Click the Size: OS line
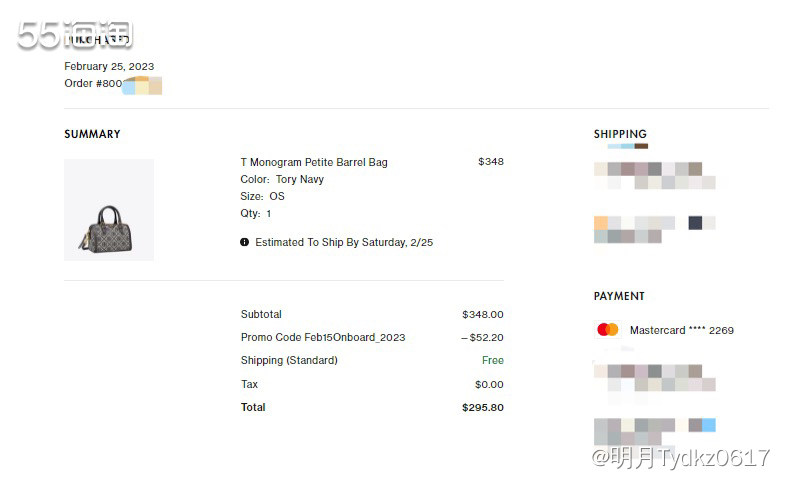Screen dimensions: 790x494 pyautogui.click(x=262, y=196)
